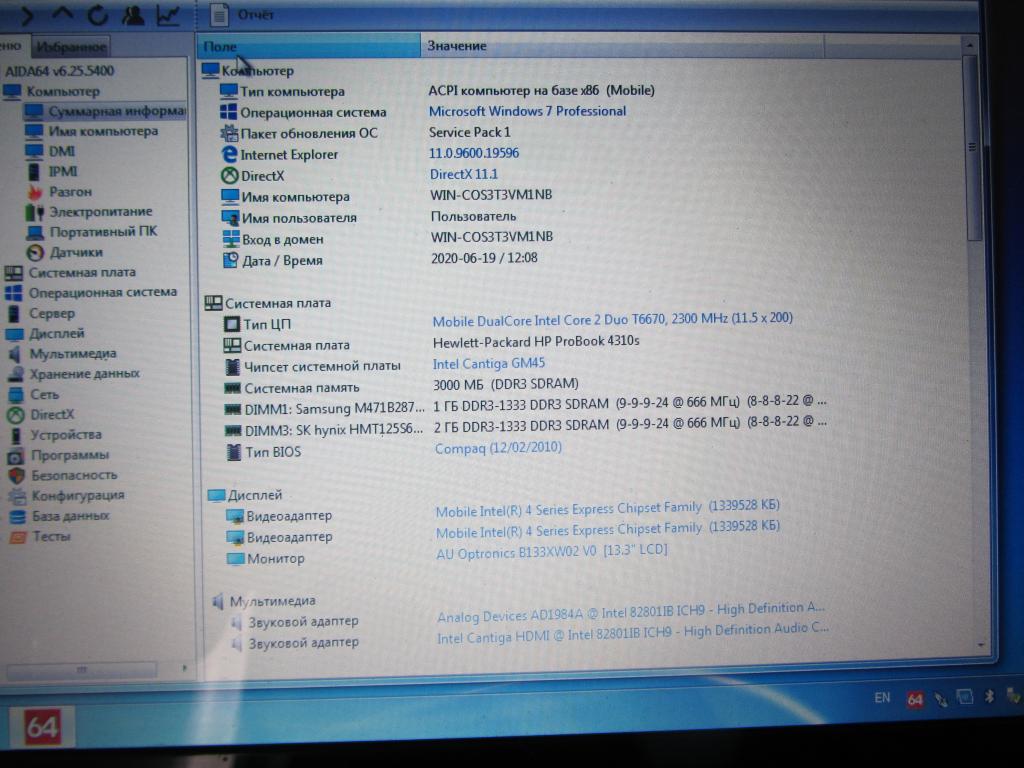1024x768 pixels.
Task: Open the user/remote toolbar icon
Action: pos(133,14)
